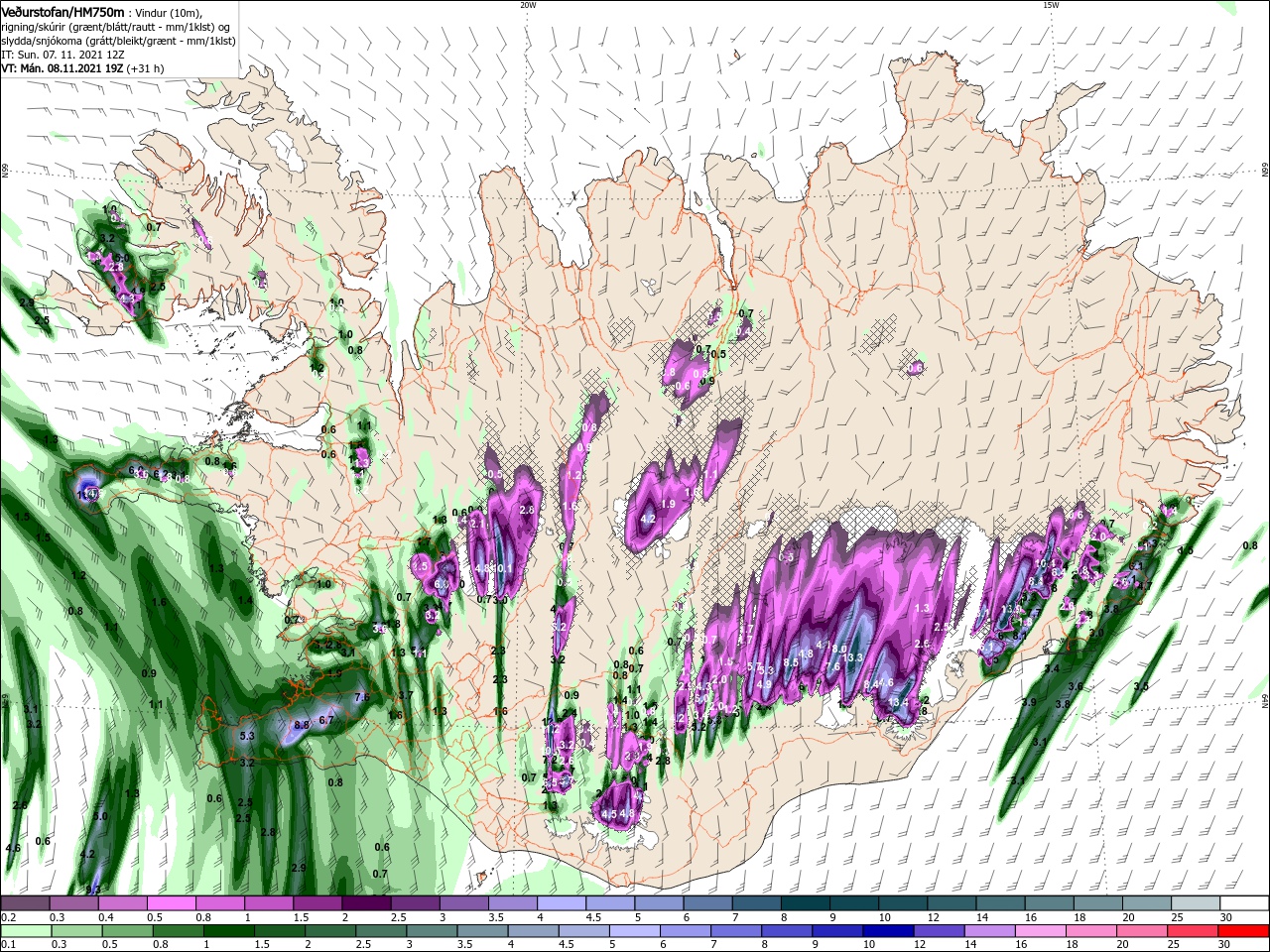Click the 3.9 rain value off southeast coast
The width and height of the screenshot is (1270, 952).
1029,702
